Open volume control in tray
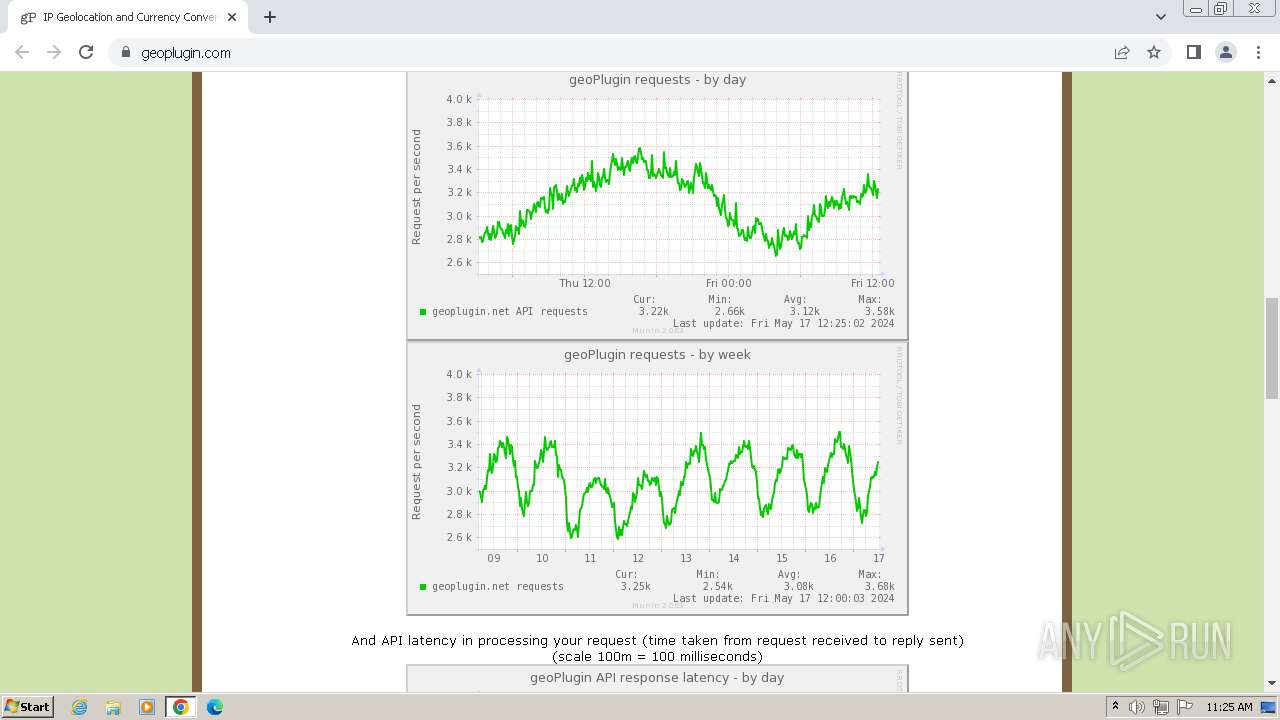 tap(1137, 707)
